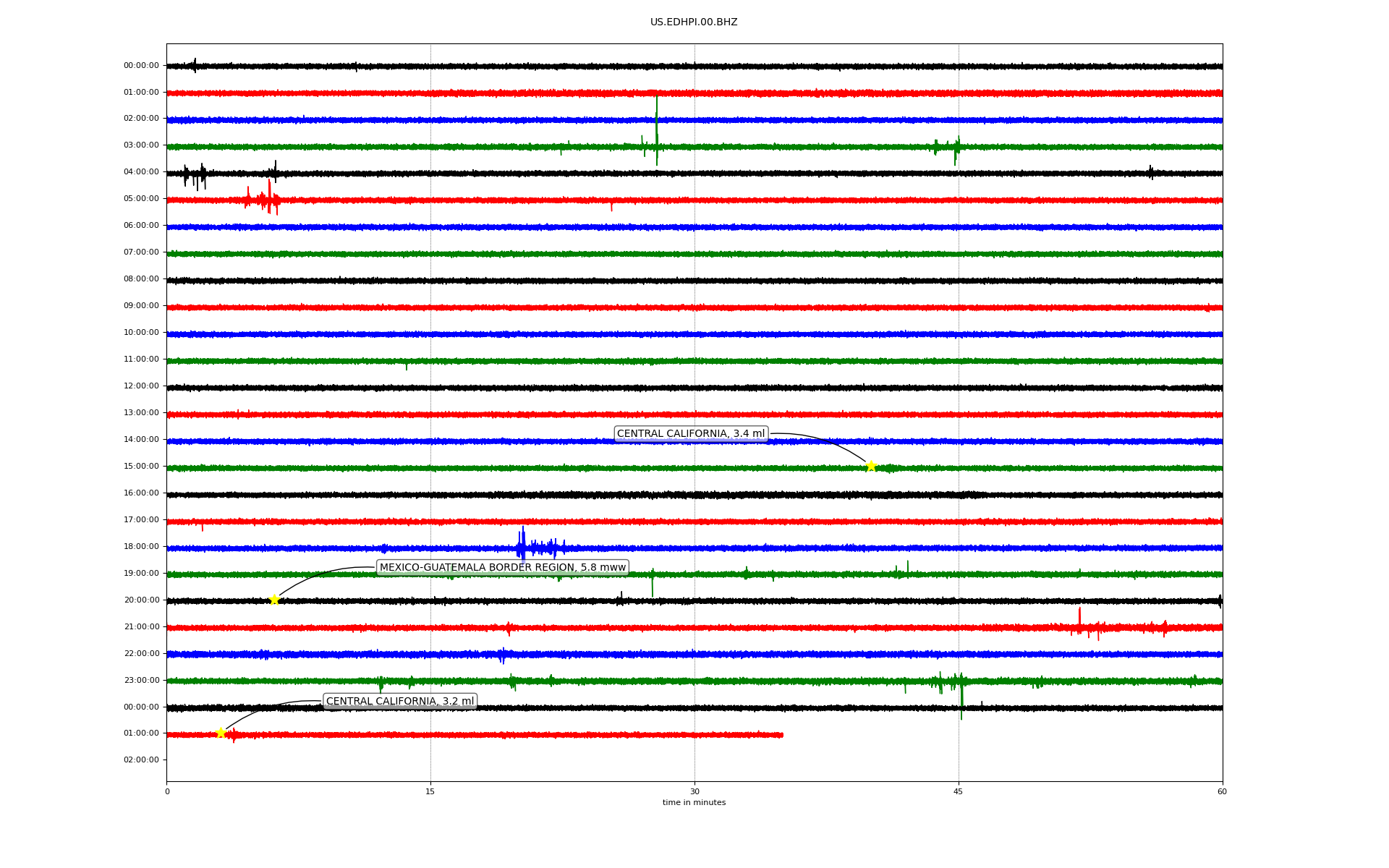Click the 'time in minutes' axis label
This screenshot has width=1389, height=868.
tap(694, 803)
